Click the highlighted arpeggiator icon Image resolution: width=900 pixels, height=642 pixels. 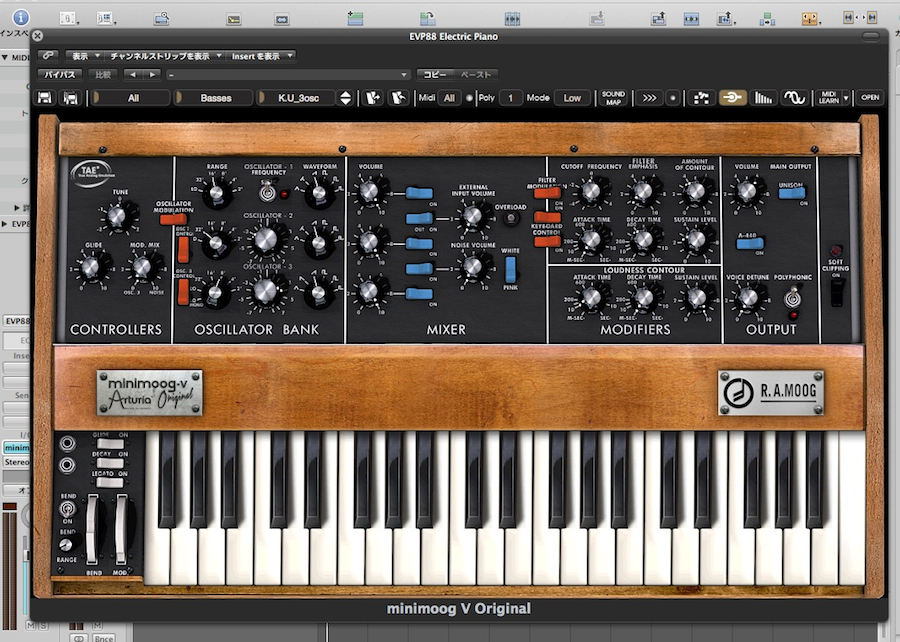(x=732, y=98)
